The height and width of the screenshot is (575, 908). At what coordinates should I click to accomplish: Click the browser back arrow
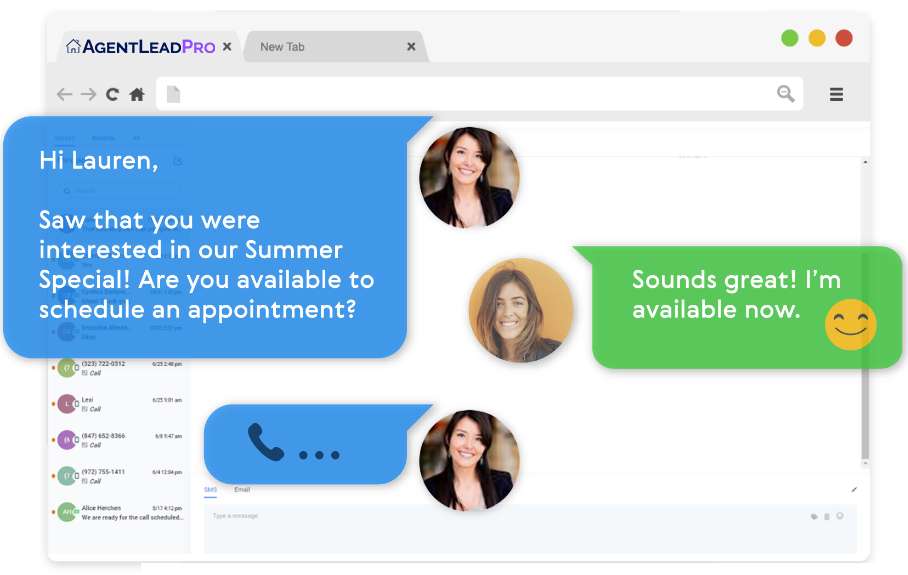click(x=64, y=94)
